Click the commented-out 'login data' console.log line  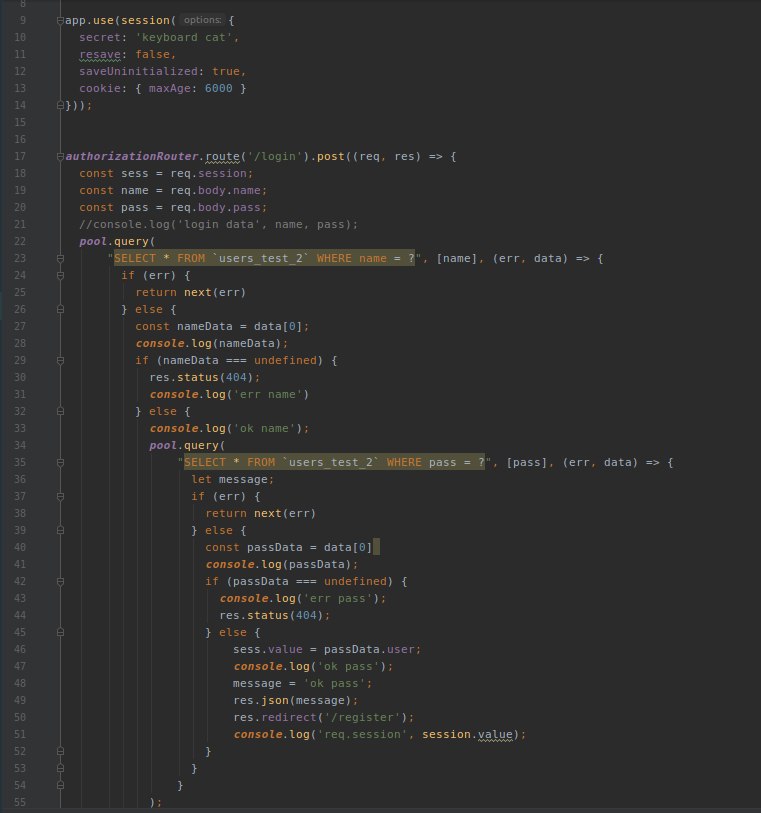[218, 225]
